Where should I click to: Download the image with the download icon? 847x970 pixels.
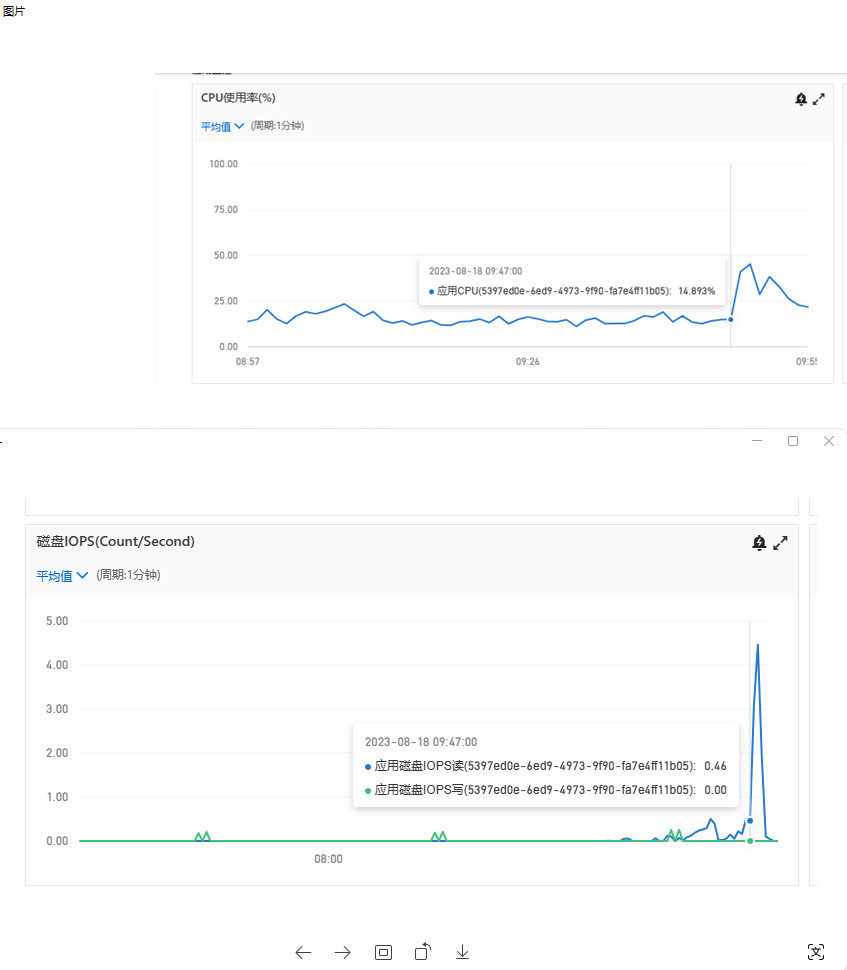point(462,952)
